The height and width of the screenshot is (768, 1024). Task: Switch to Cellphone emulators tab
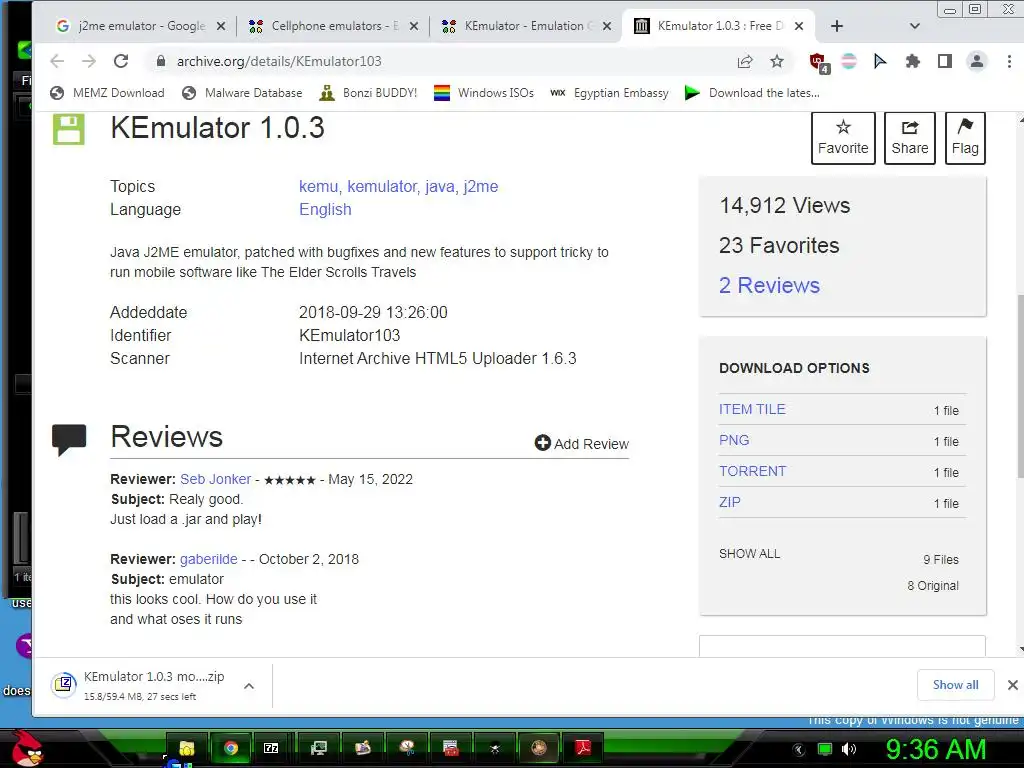[x=334, y=26]
